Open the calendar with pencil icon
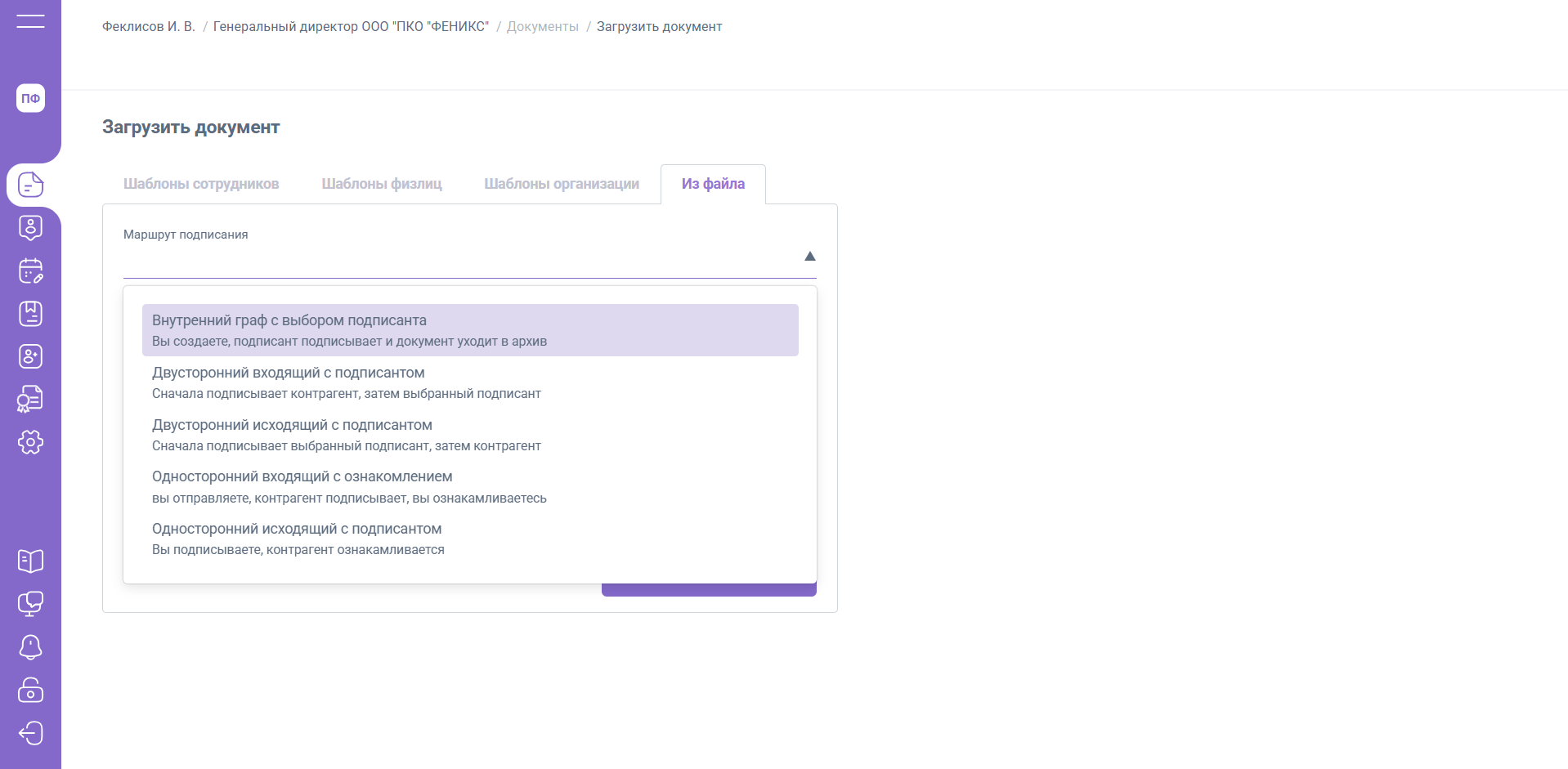The width and height of the screenshot is (1568, 769). (30, 270)
